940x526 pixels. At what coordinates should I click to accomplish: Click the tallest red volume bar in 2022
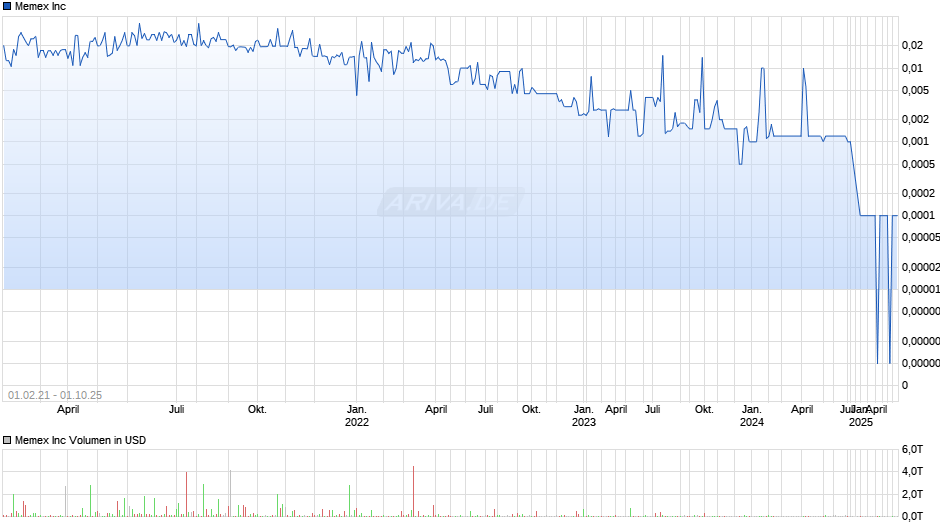pos(414,491)
